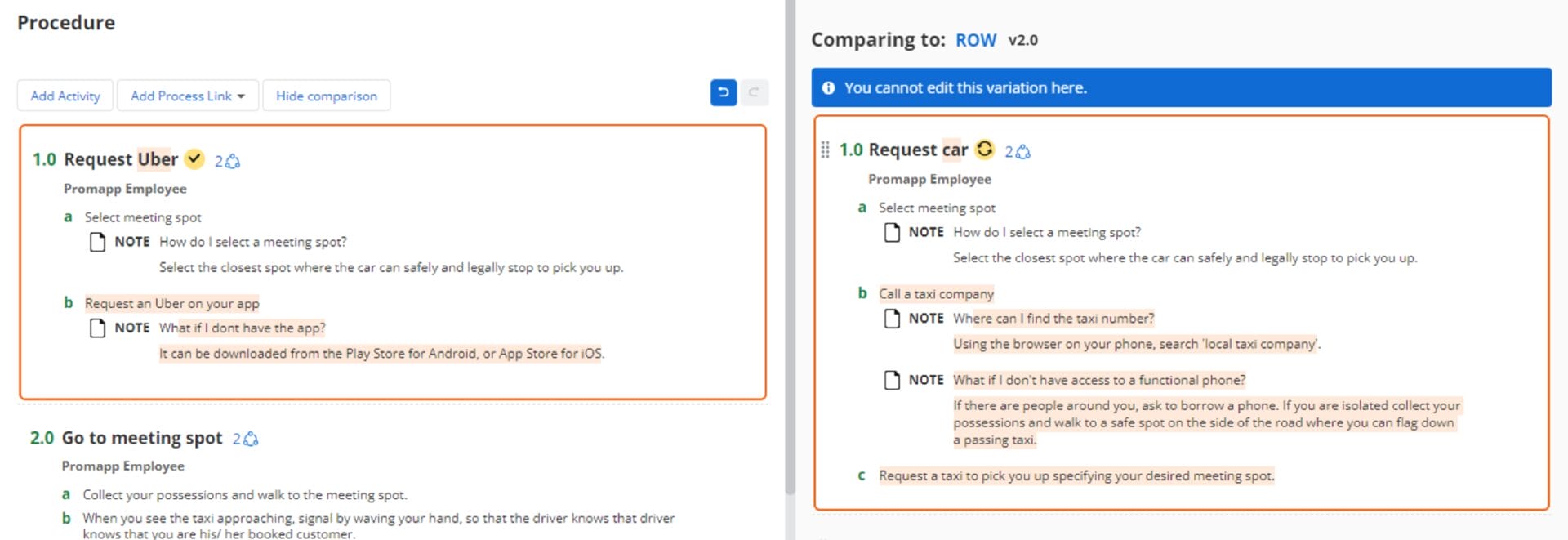1568x540 pixels.
Task: Grab the drag handle of Request car activity
Action: (825, 150)
